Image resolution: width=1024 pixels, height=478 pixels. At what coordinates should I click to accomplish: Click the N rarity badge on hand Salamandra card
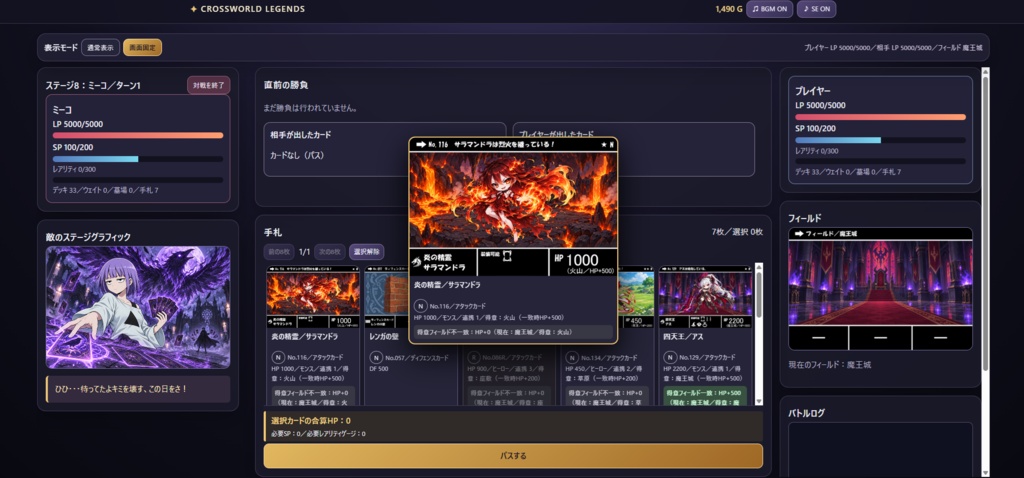tap(278, 358)
